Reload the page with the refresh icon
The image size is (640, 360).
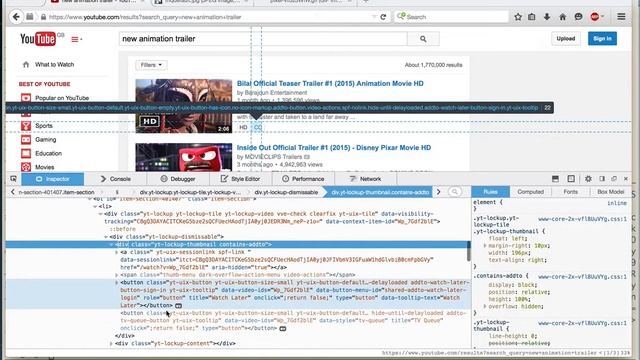pos(383,17)
